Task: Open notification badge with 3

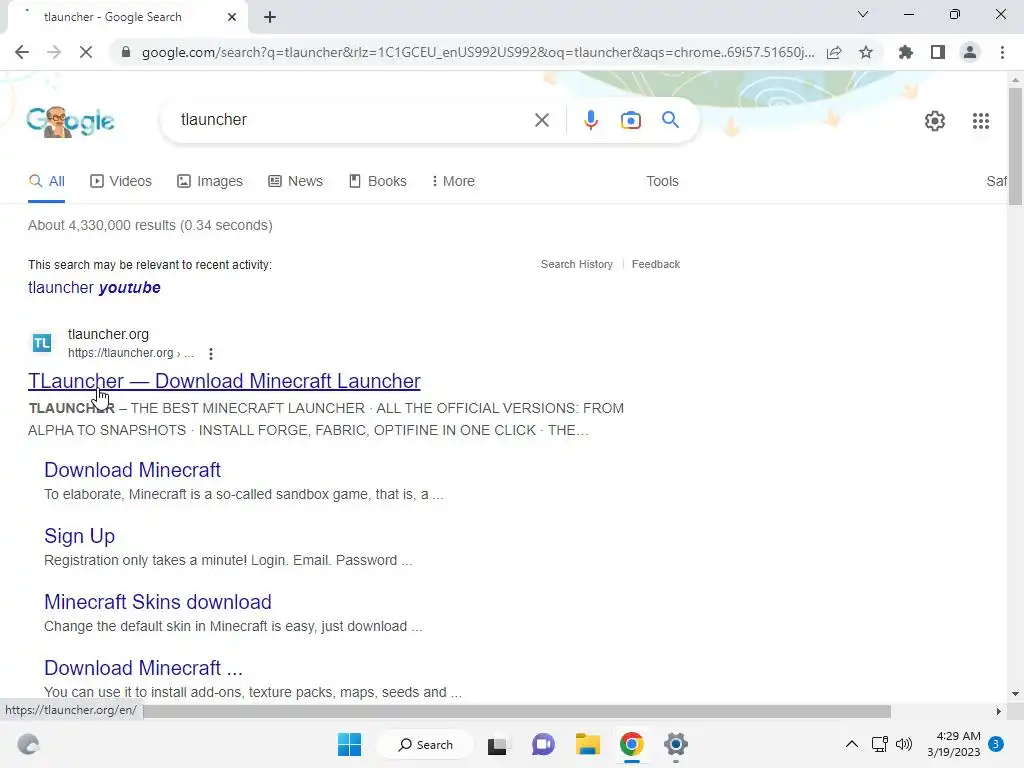Action: 995,744
